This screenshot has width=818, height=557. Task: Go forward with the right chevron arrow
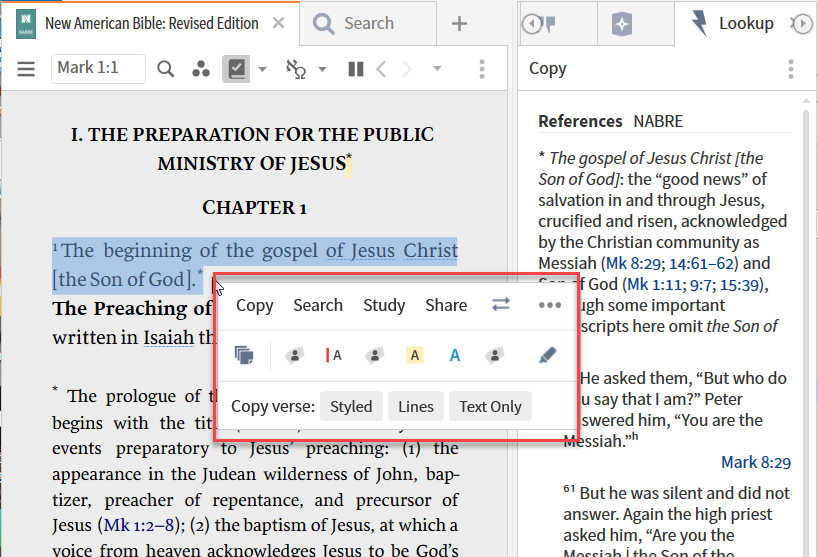click(x=407, y=68)
